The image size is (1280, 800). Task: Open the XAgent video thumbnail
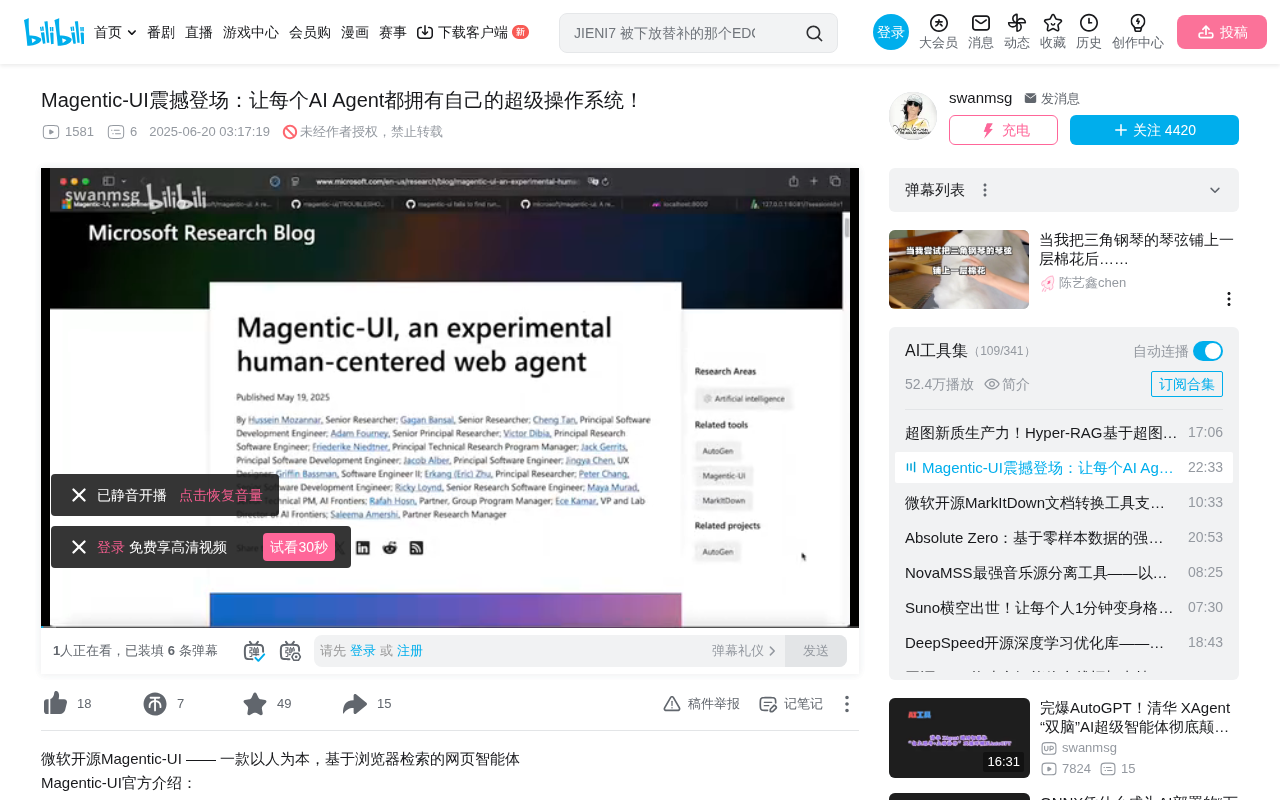959,738
